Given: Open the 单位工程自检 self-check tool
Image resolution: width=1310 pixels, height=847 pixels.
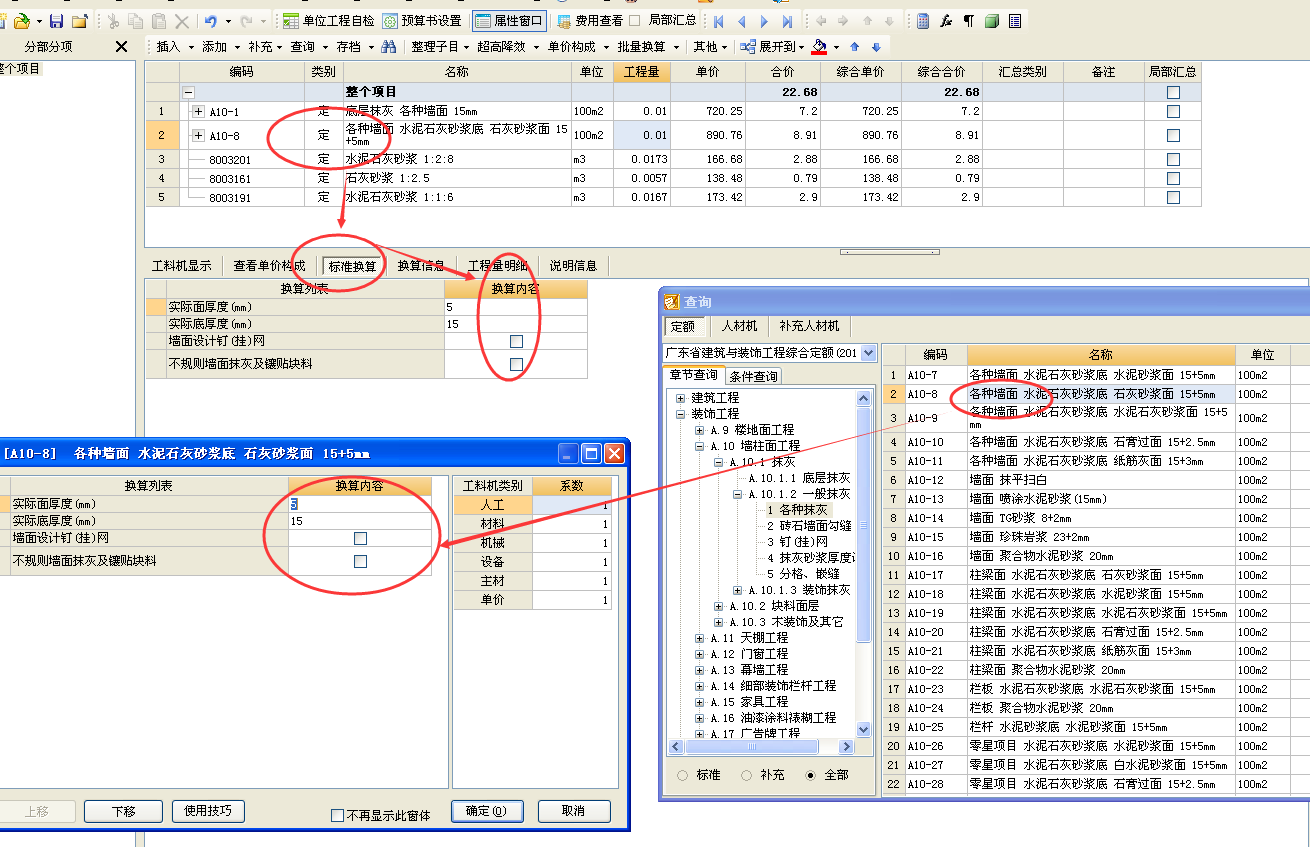Looking at the screenshot, I should [328, 20].
